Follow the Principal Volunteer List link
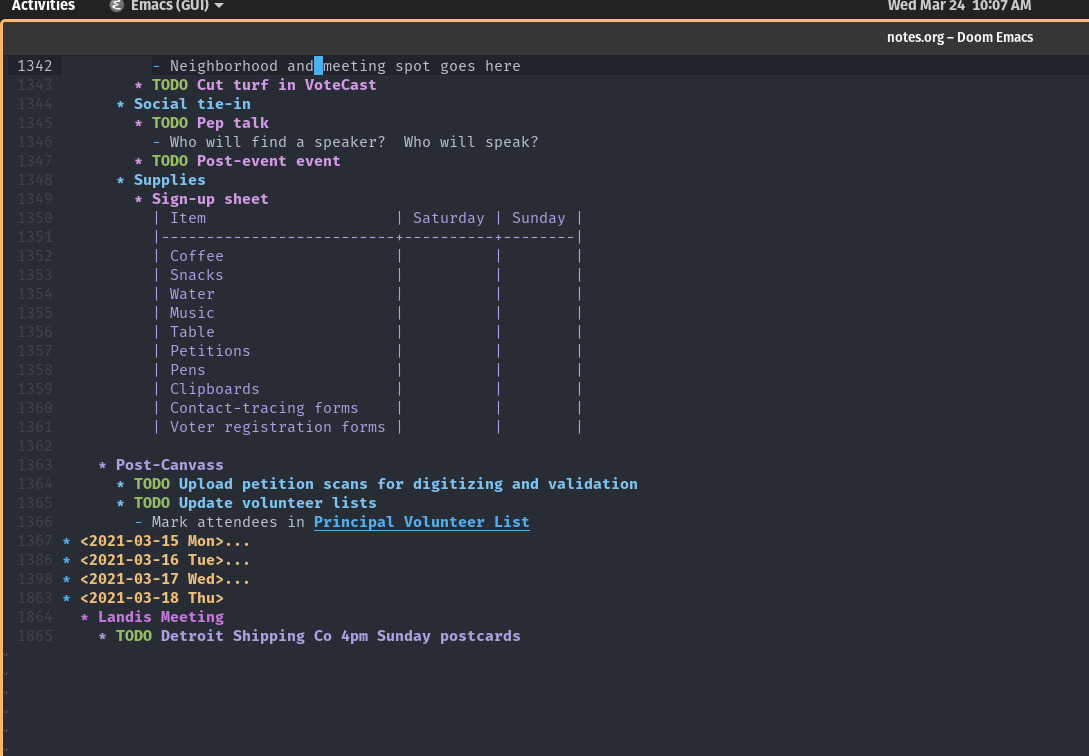1089x756 pixels. pyautogui.click(x=421, y=522)
